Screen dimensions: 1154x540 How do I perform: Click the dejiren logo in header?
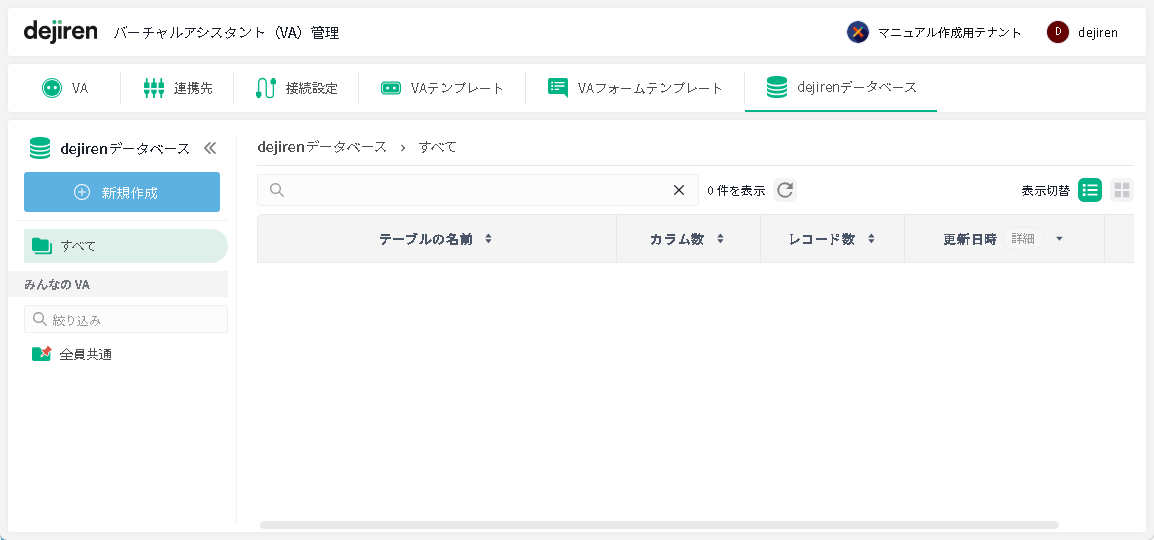point(61,32)
